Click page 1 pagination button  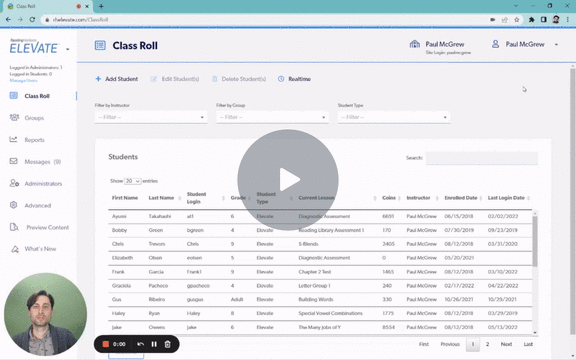[x=473, y=344]
